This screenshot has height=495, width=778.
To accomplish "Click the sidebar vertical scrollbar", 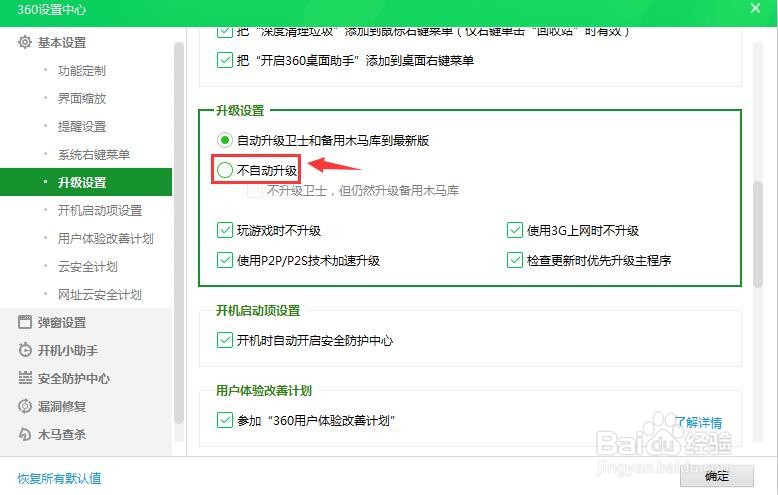I will tap(179, 233).
